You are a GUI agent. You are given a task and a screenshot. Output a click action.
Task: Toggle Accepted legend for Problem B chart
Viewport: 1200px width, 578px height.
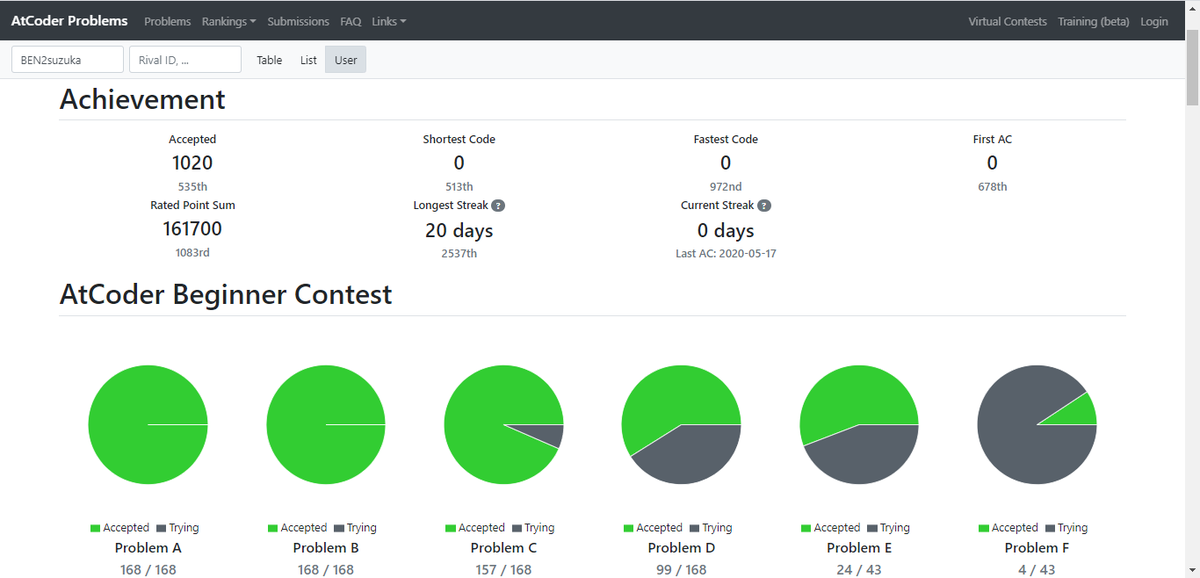click(297, 528)
